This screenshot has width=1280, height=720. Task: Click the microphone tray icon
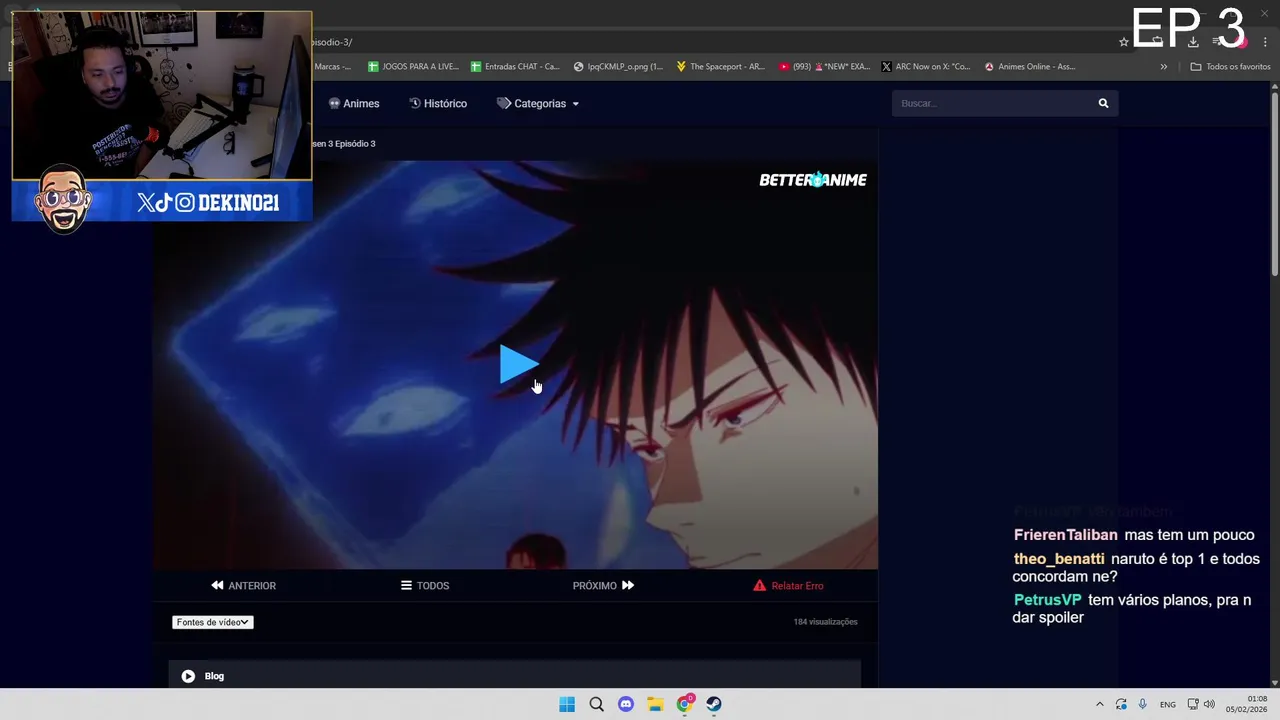click(x=1142, y=704)
